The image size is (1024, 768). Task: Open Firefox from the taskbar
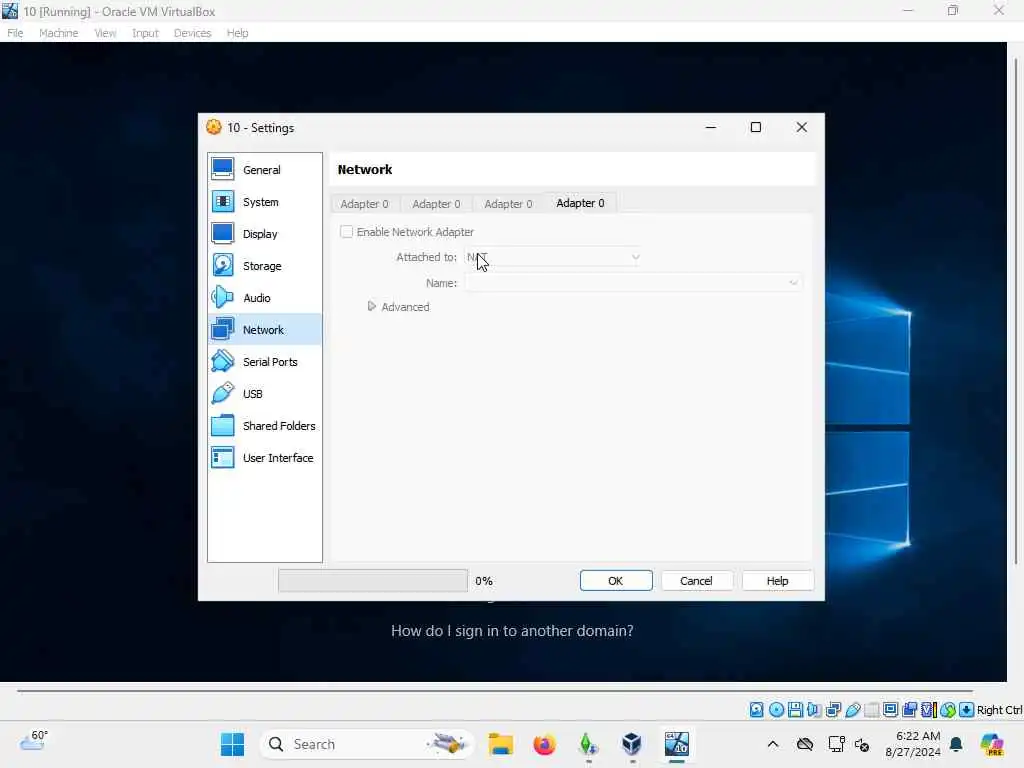[544, 744]
